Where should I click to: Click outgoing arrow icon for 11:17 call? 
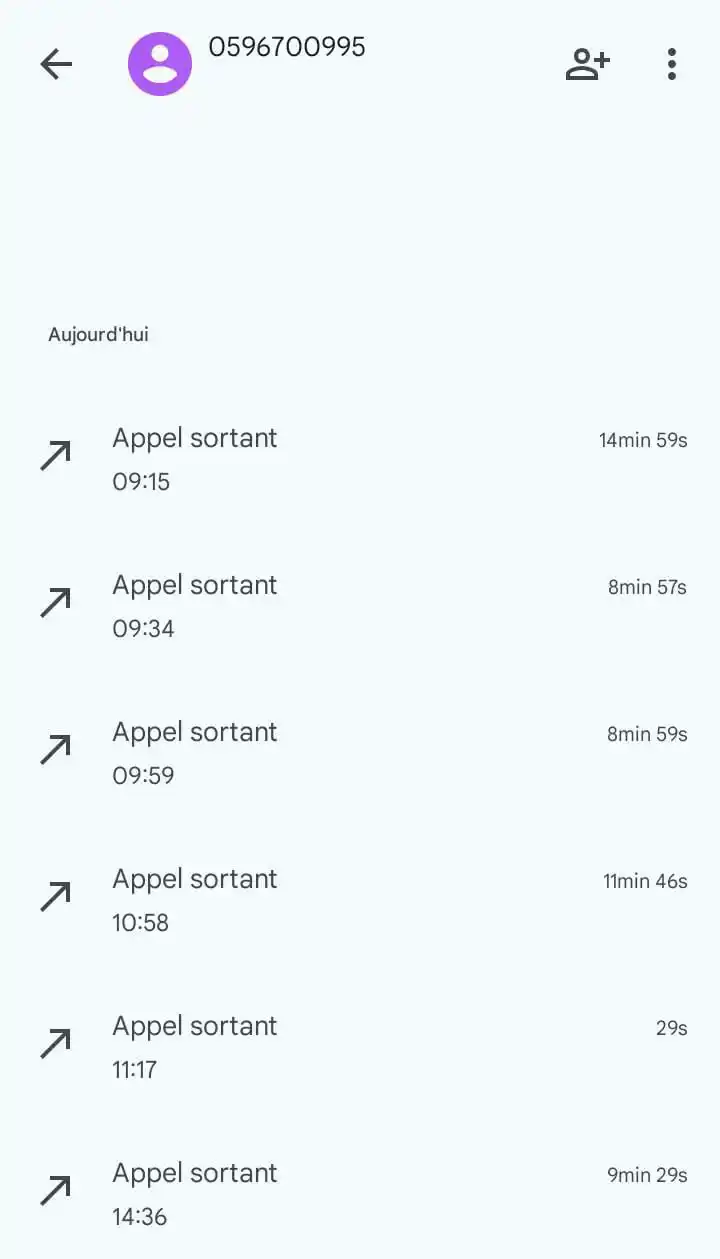tap(56, 1043)
